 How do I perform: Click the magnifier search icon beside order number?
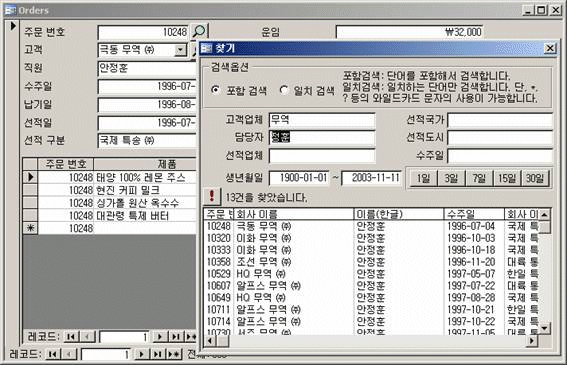coord(199,31)
